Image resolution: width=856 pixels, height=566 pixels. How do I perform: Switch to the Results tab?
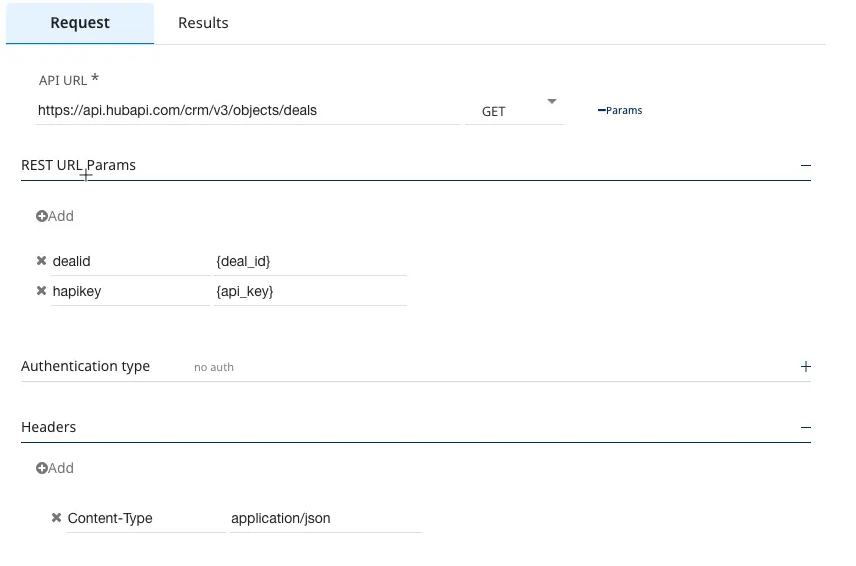(203, 23)
